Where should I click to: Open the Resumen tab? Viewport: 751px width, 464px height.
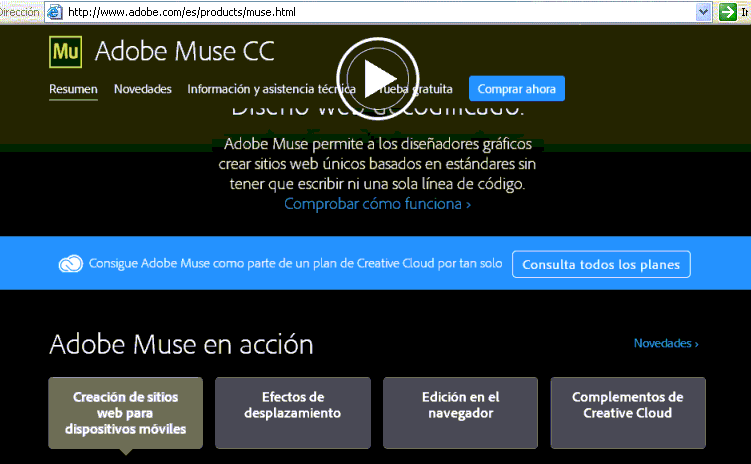73,89
